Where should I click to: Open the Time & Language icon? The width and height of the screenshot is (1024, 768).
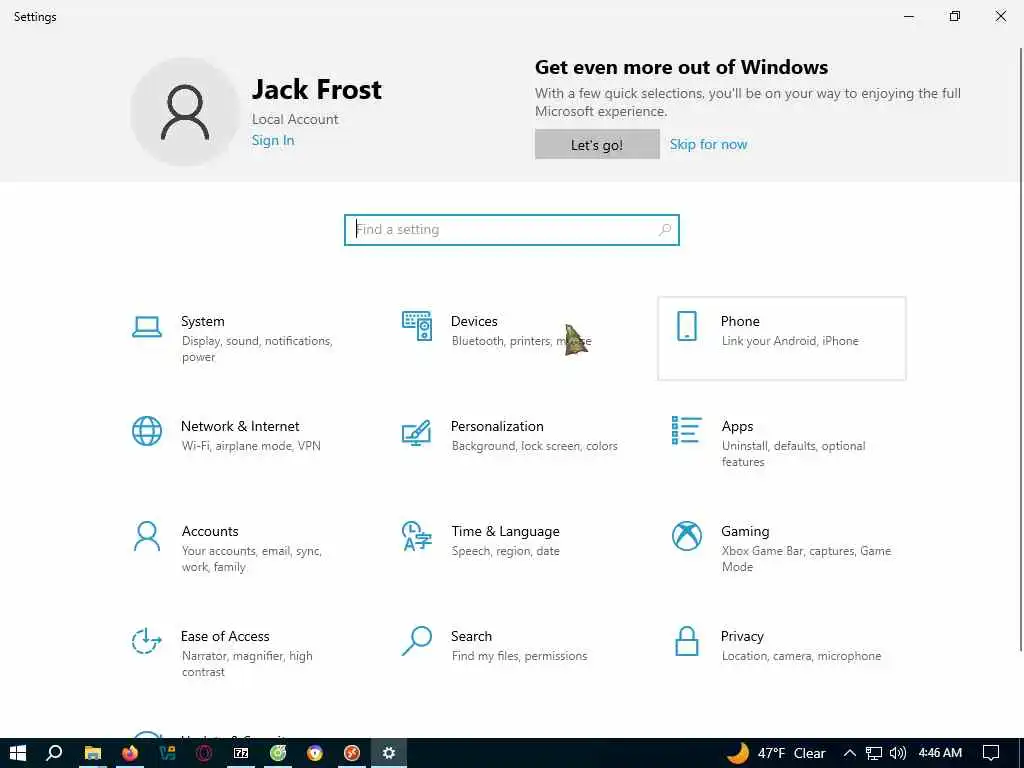[417, 536]
